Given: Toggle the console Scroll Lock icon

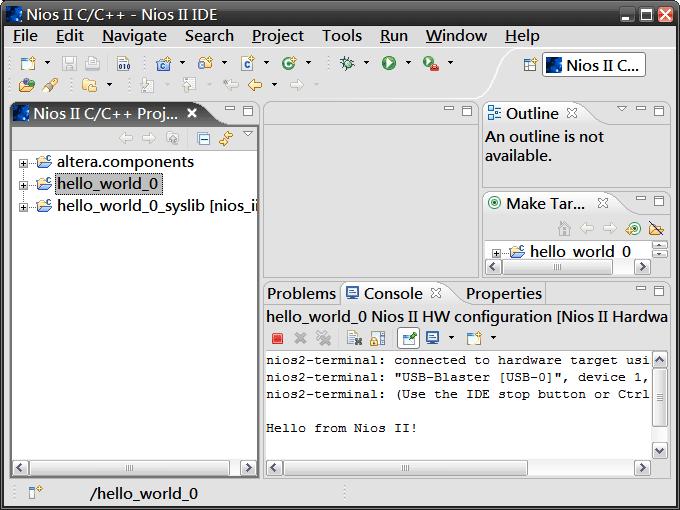Looking at the screenshot, I should point(377,338).
